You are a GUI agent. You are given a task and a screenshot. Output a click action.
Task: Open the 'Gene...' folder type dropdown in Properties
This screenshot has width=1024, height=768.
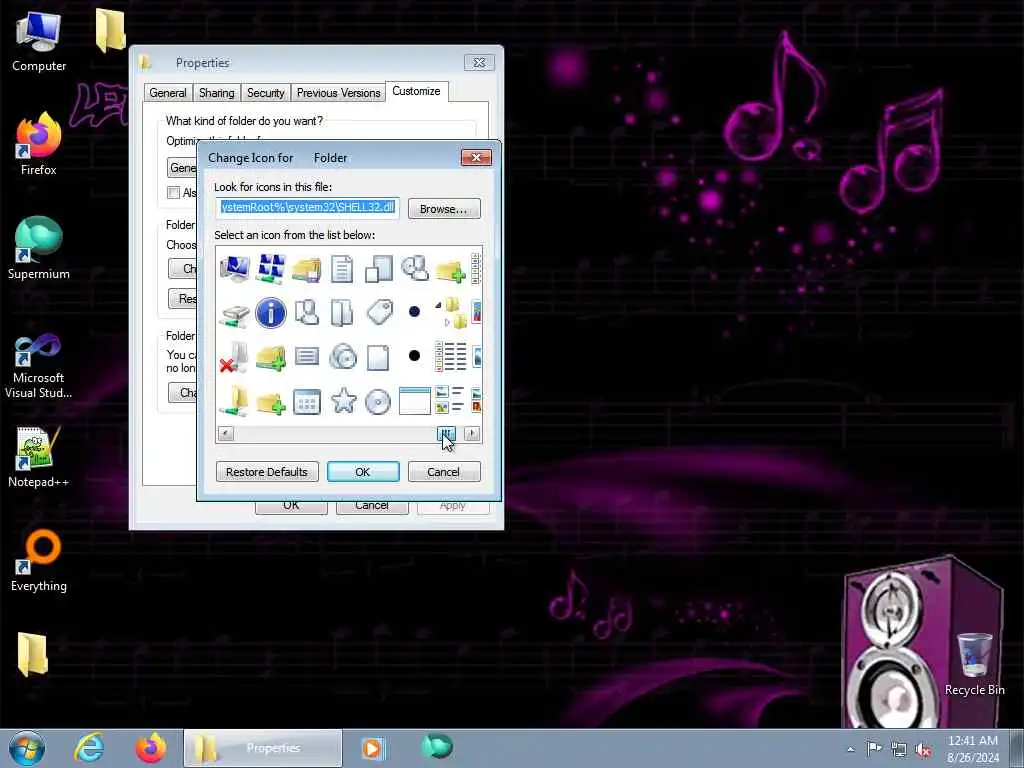pos(182,168)
